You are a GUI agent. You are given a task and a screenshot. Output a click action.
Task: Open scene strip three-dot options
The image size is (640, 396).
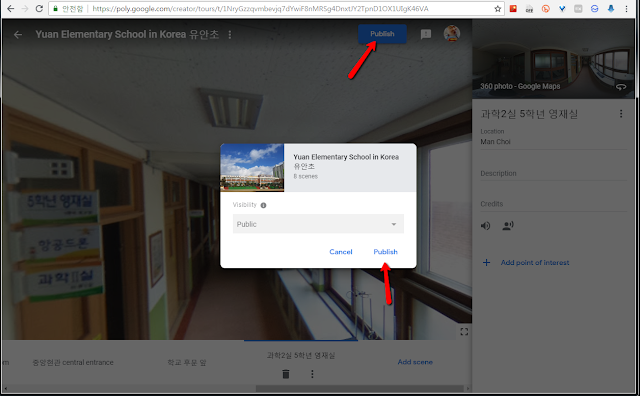(x=312, y=374)
